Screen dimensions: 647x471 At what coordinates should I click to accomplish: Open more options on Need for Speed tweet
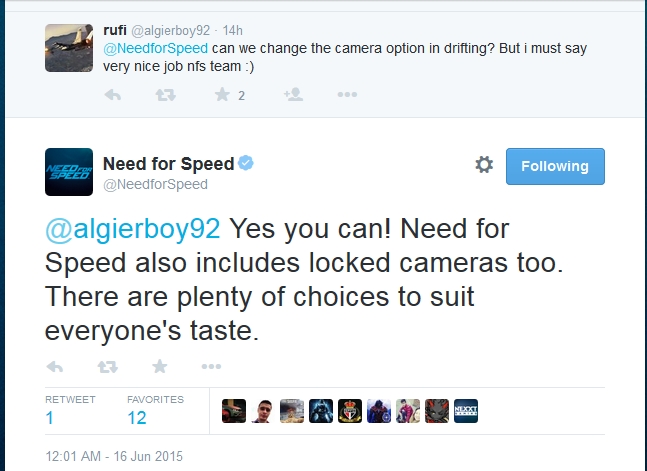coord(211,367)
